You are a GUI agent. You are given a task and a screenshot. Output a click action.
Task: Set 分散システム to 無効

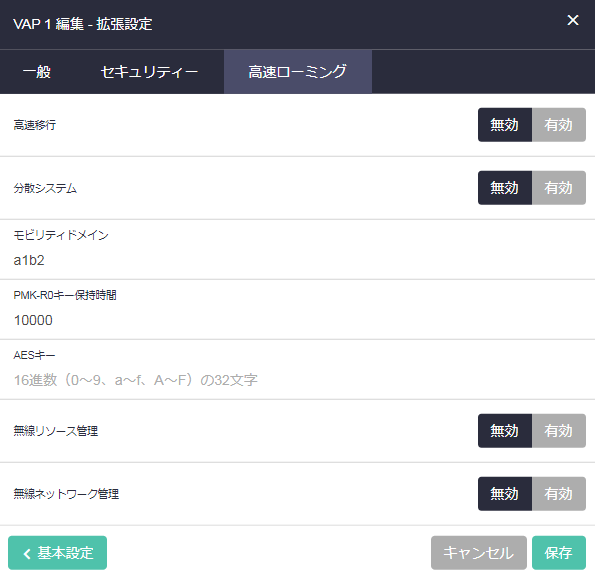(504, 188)
